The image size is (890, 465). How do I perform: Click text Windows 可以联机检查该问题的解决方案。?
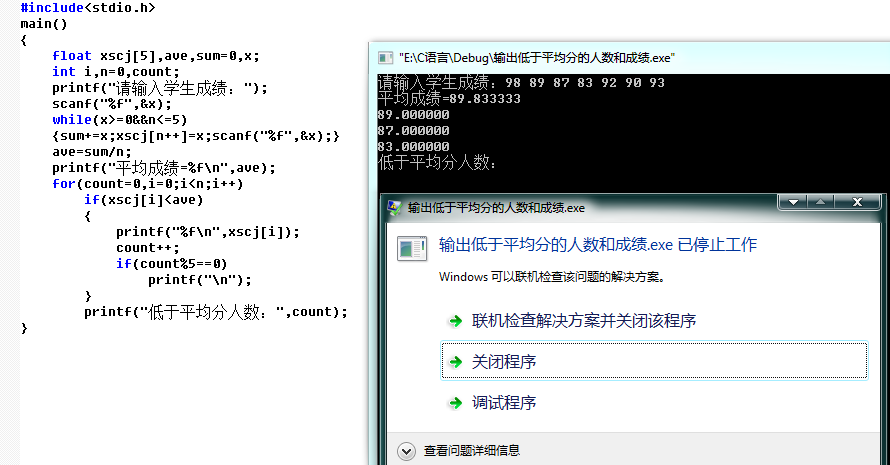click(552, 277)
